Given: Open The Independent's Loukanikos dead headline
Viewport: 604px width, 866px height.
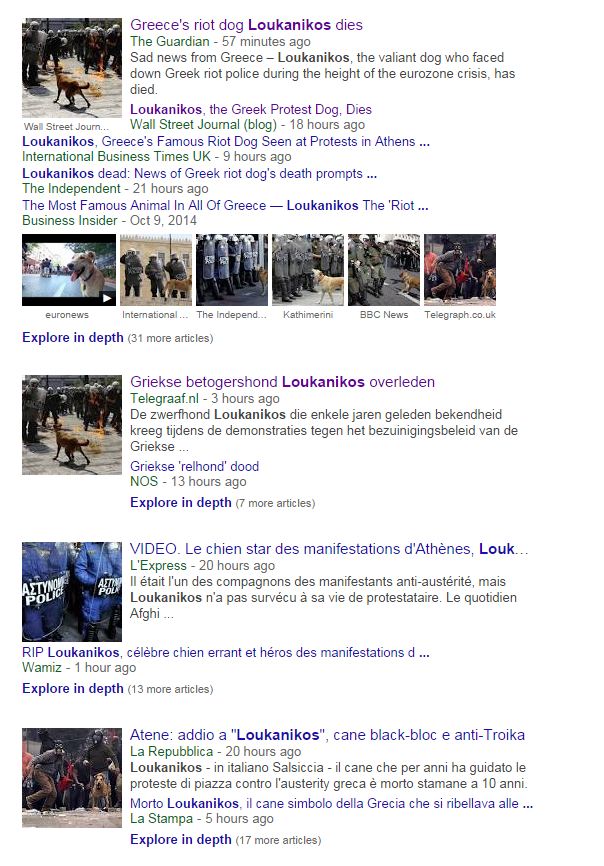Looking at the screenshot, I should click(199, 173).
